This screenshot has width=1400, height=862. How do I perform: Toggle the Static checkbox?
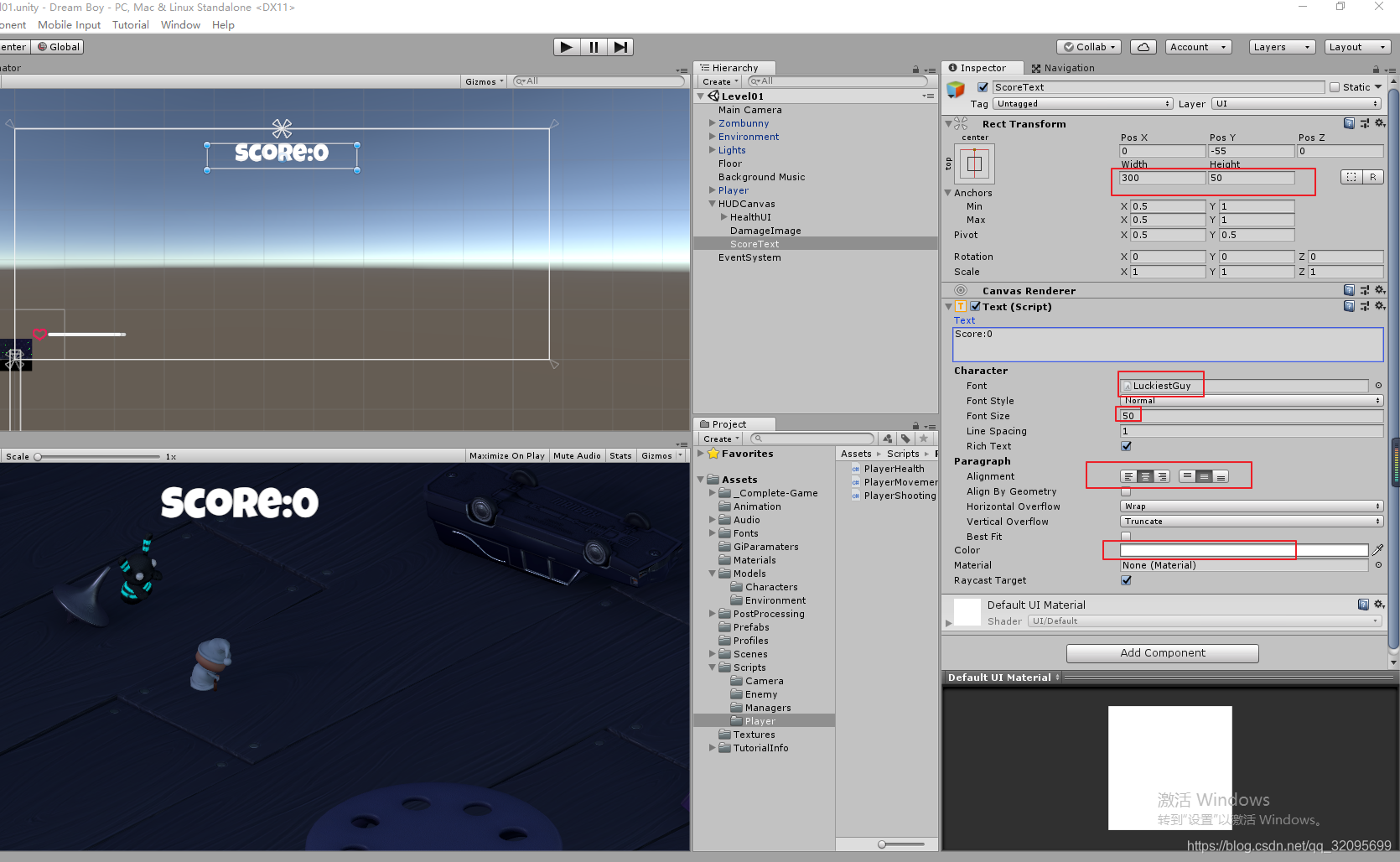pyautogui.click(x=1335, y=87)
